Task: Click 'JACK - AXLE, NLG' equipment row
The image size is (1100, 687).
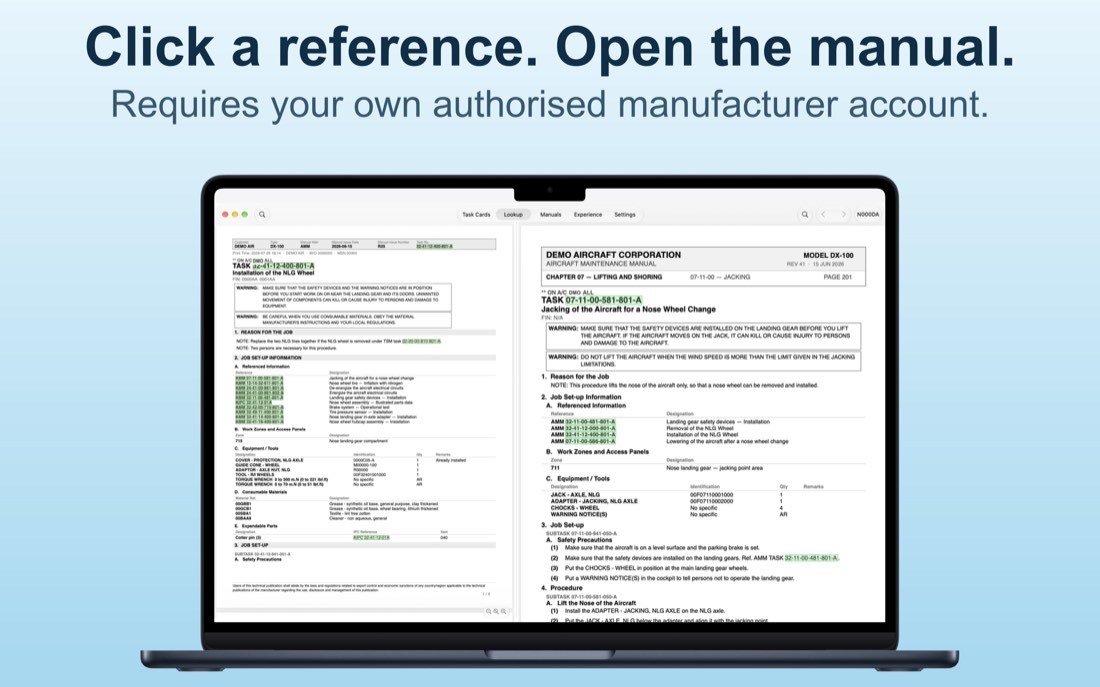Action: [575, 495]
